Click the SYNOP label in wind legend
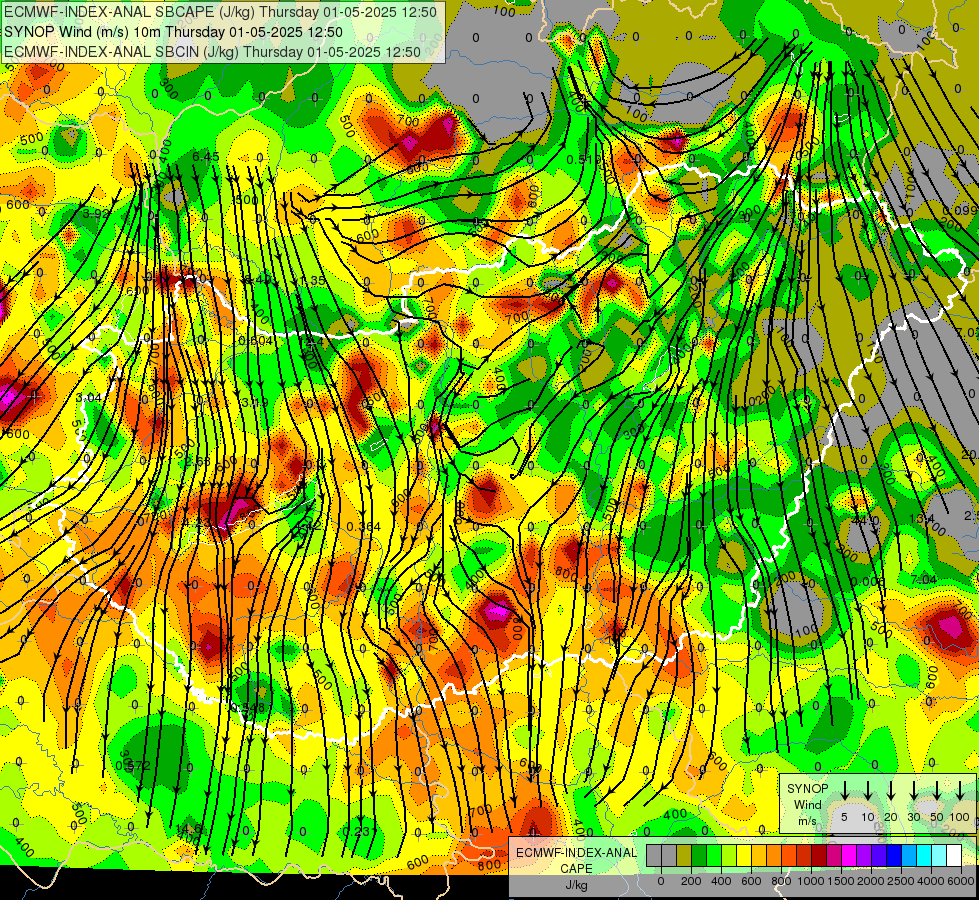Screen dimensions: 979x900 click(807, 789)
